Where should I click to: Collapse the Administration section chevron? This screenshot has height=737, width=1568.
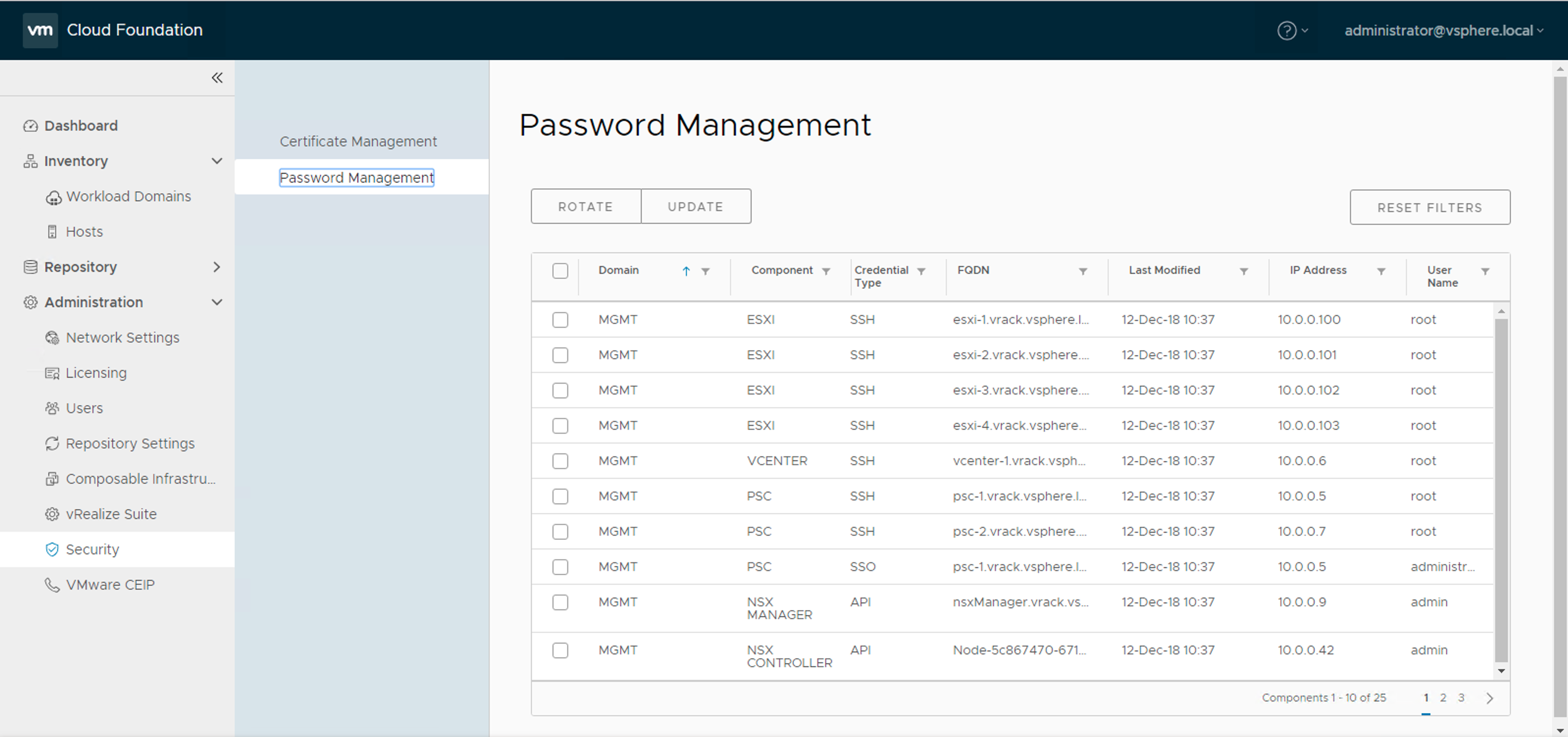click(217, 302)
